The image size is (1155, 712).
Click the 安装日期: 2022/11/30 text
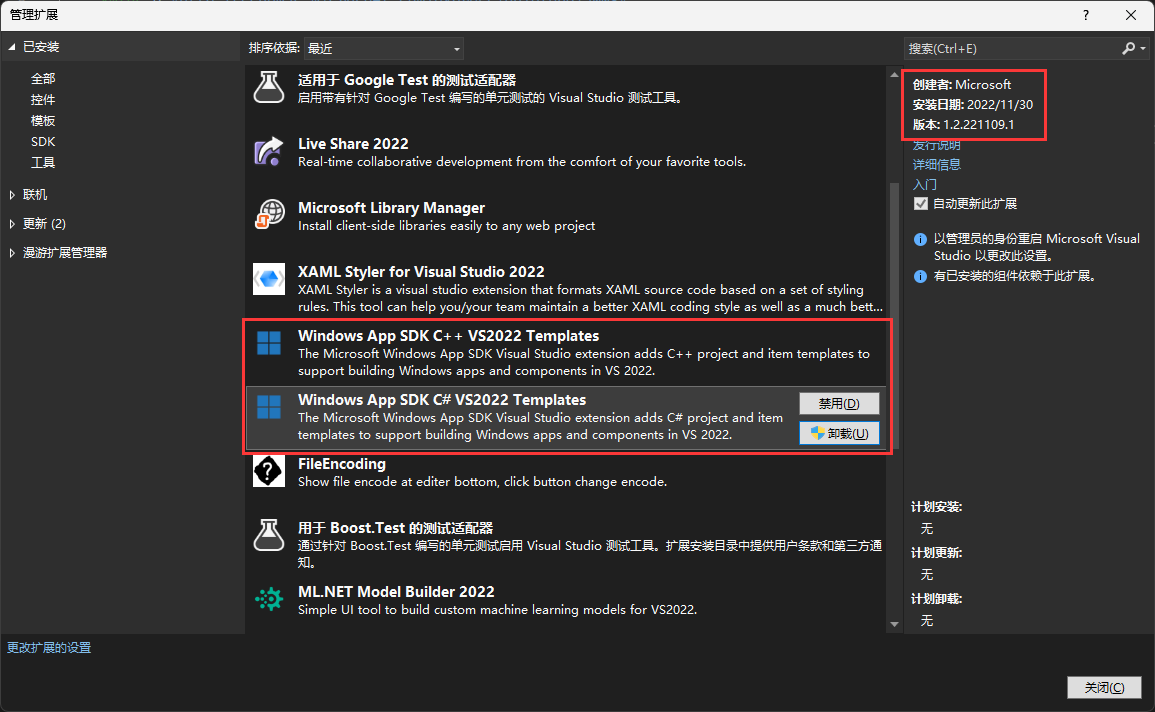(972, 105)
